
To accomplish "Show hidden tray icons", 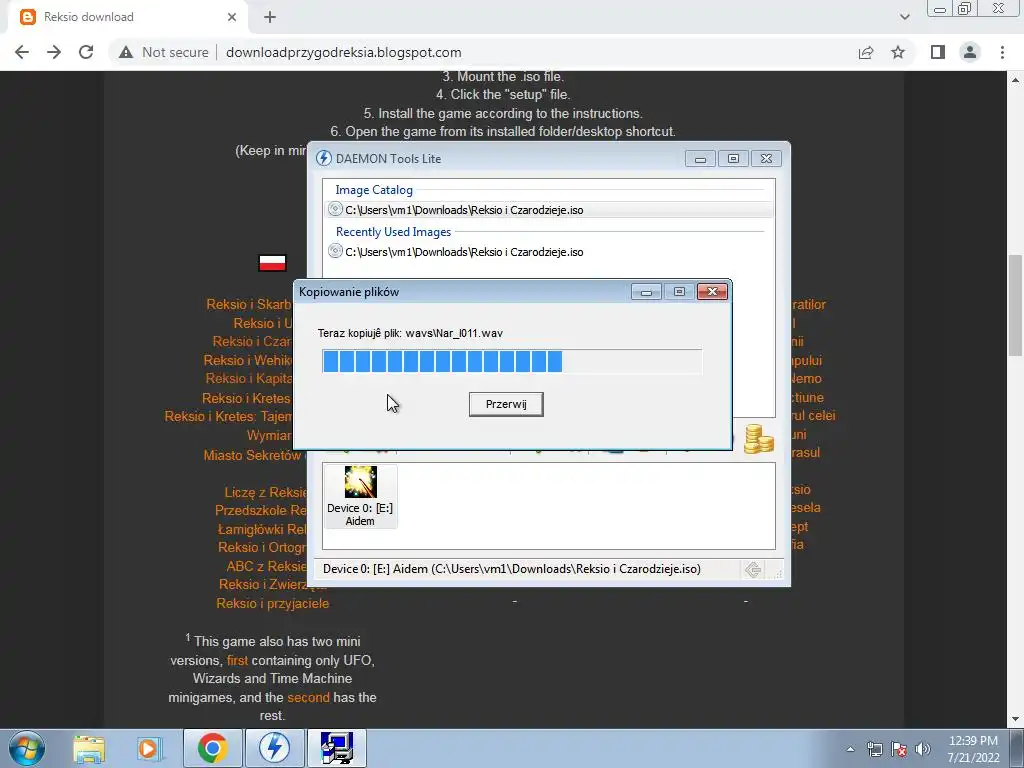I will [850, 749].
